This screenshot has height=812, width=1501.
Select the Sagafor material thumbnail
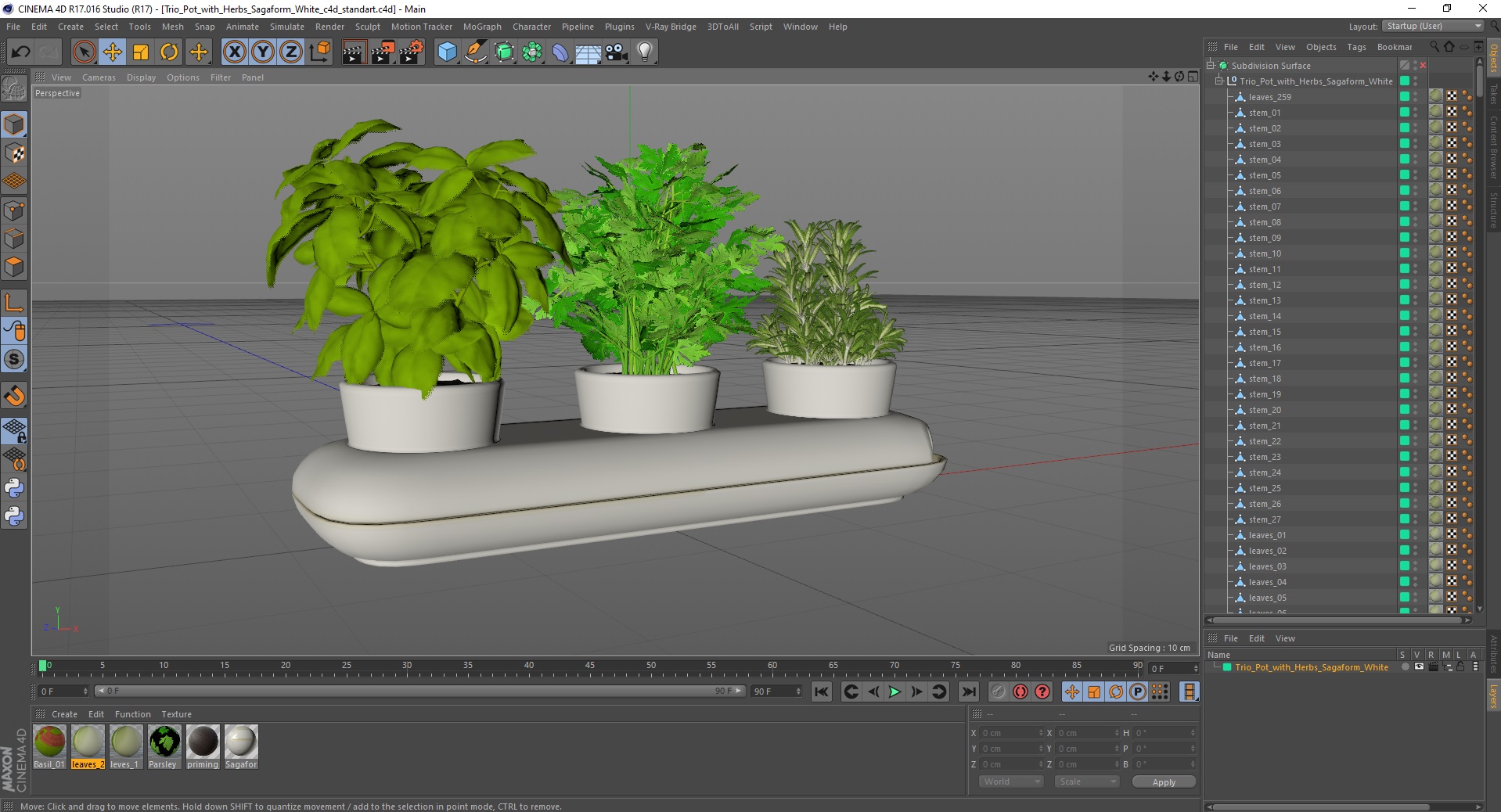point(241,747)
